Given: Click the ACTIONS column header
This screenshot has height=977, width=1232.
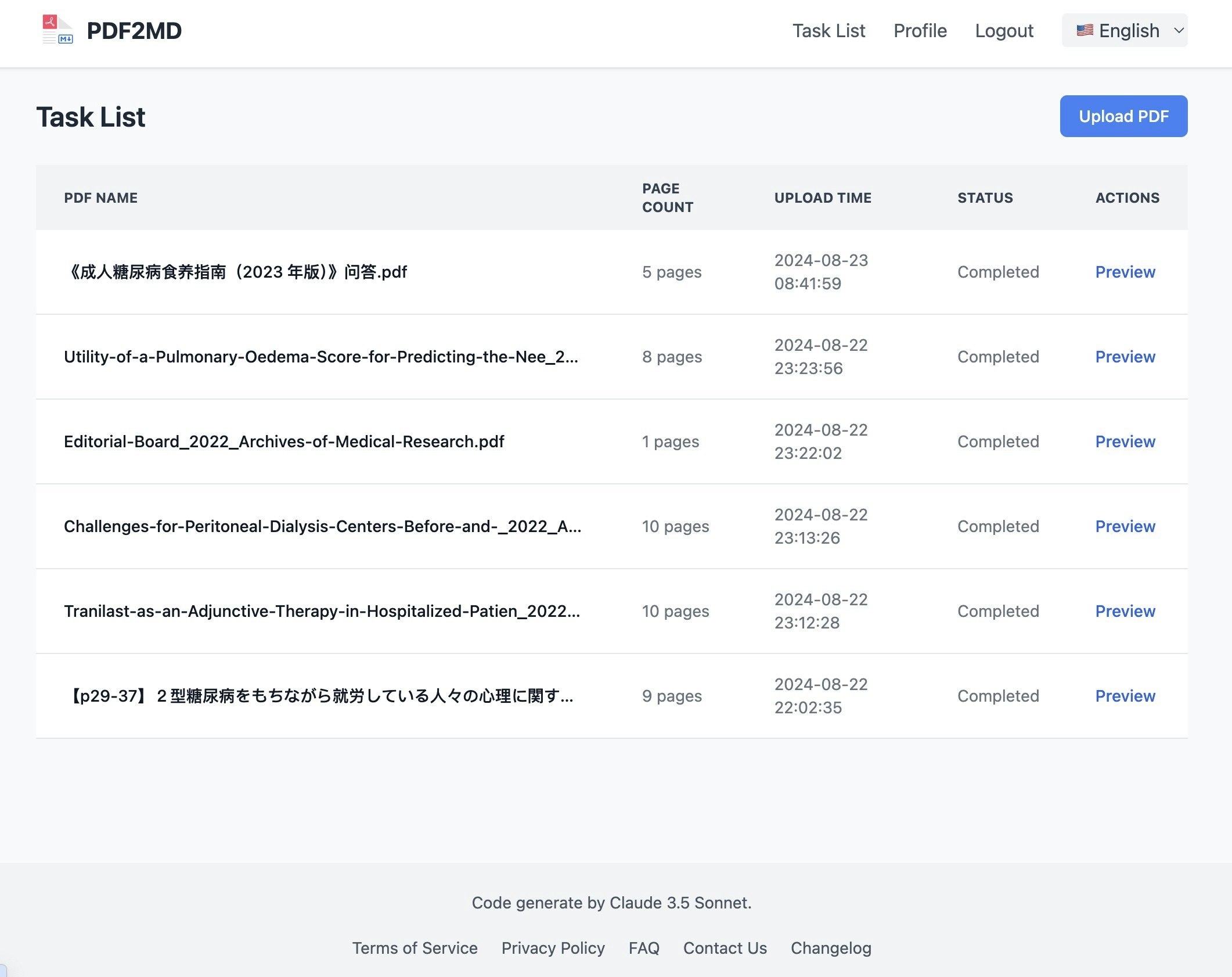Looking at the screenshot, I should point(1127,198).
